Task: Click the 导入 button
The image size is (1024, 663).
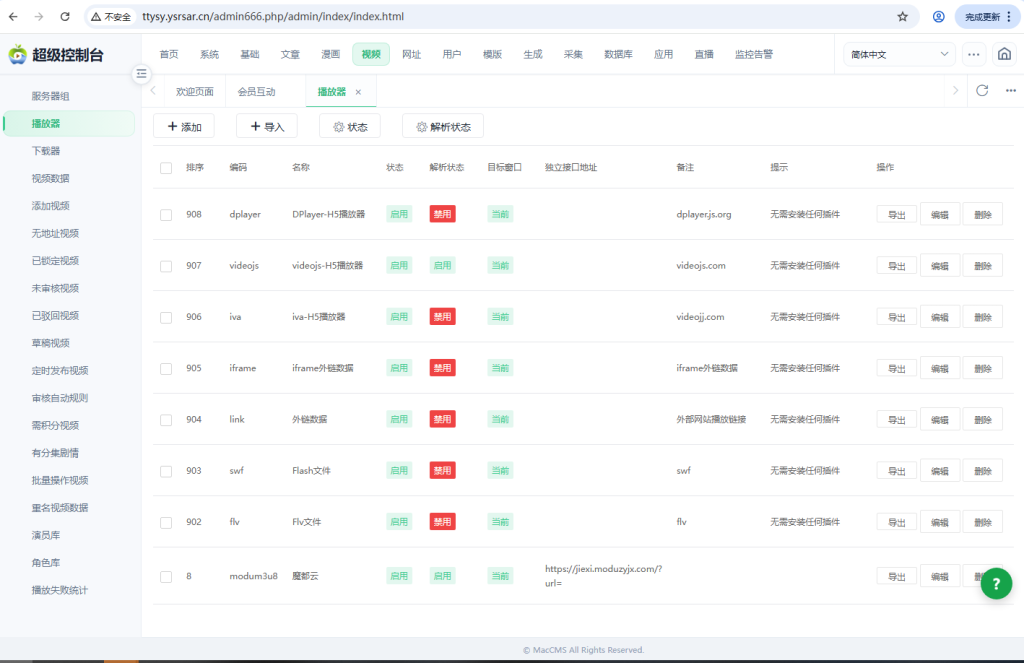Action: [x=267, y=126]
